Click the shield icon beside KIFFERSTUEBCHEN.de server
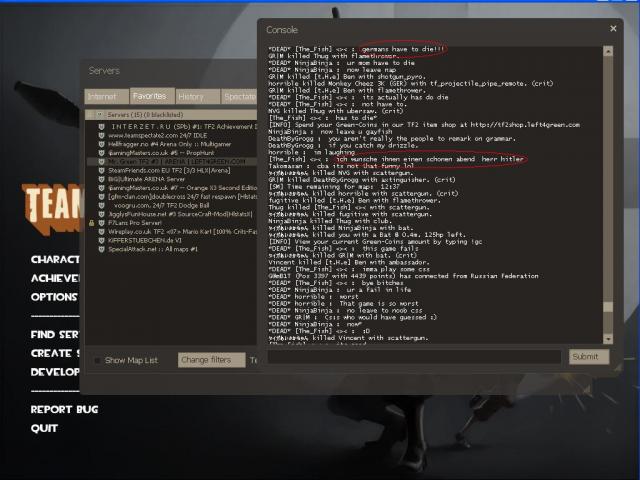 (x=102, y=240)
